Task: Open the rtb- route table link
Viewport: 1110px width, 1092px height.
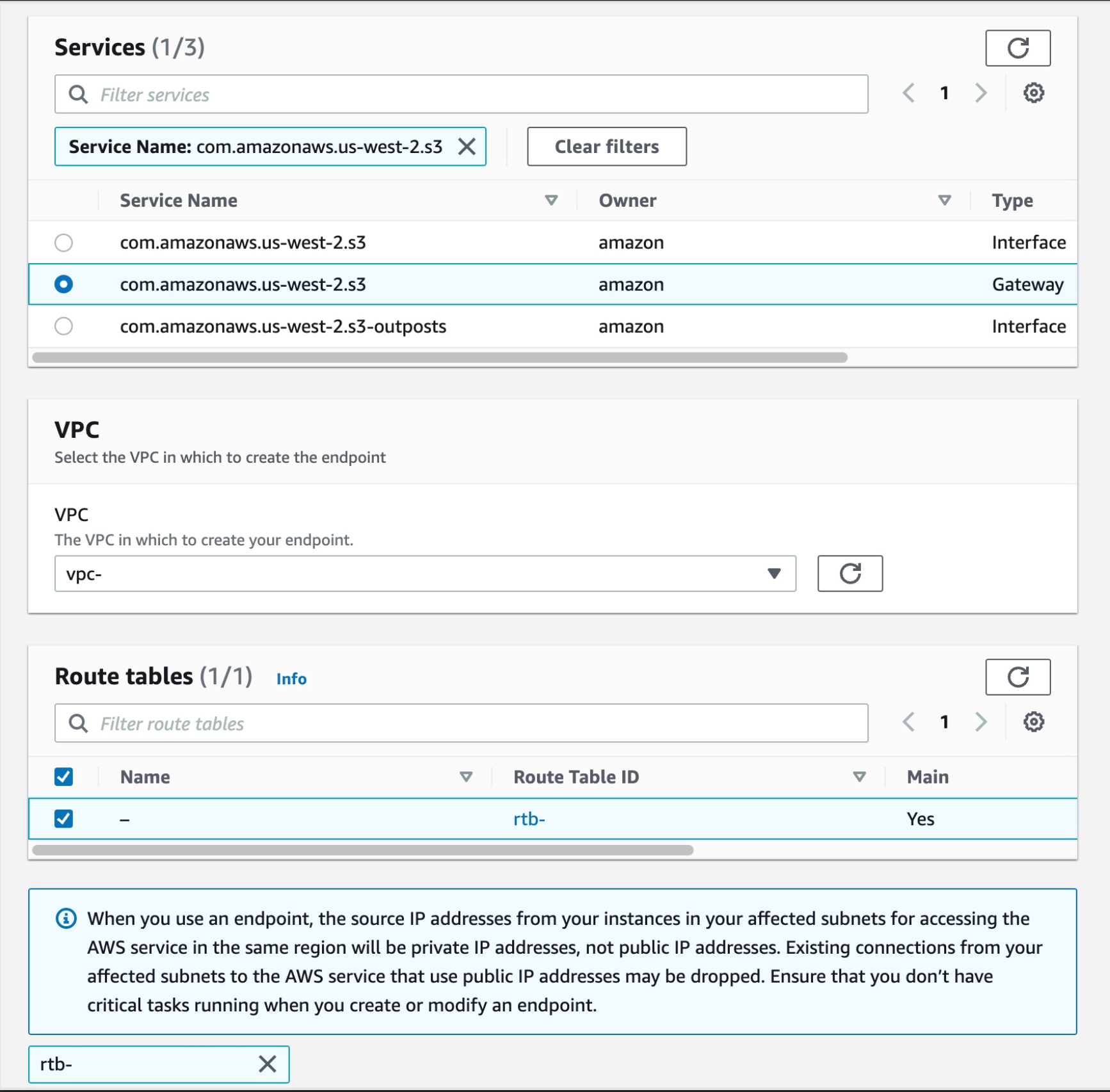Action: tap(529, 819)
